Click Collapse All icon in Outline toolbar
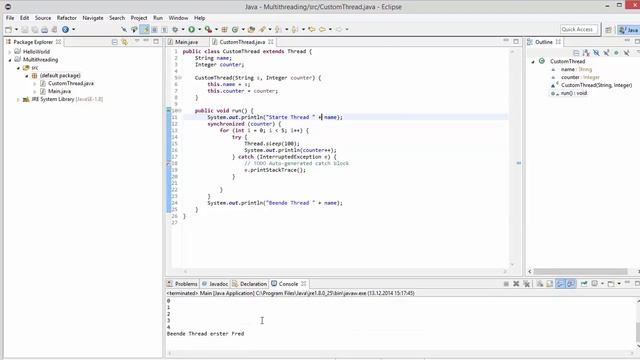The width and height of the screenshot is (640, 360). point(576,53)
